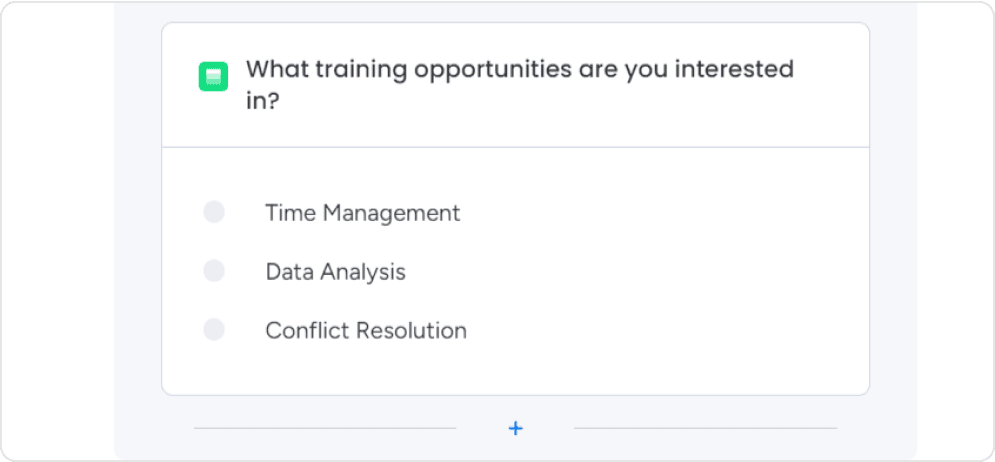Select the Time Management radio button
Viewport: 995px width, 462px height.
214,212
